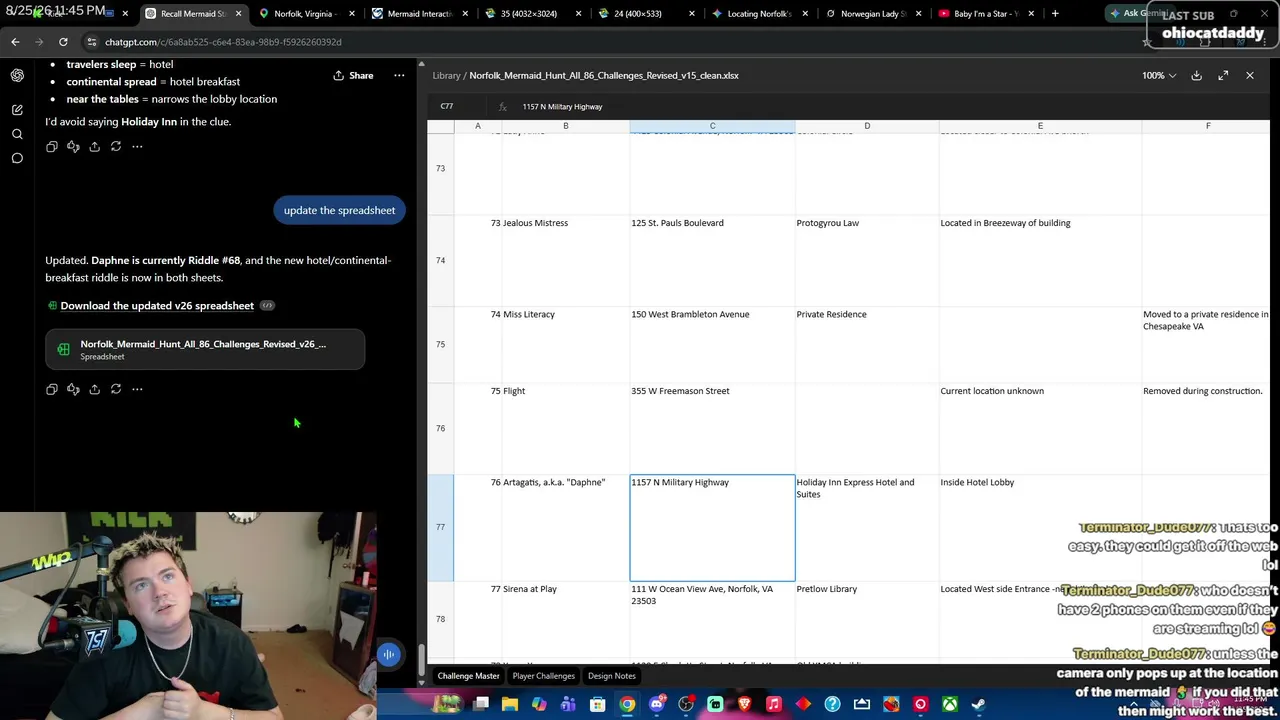Expand the spreadsheet viewer to fullscreen

[1223, 75]
